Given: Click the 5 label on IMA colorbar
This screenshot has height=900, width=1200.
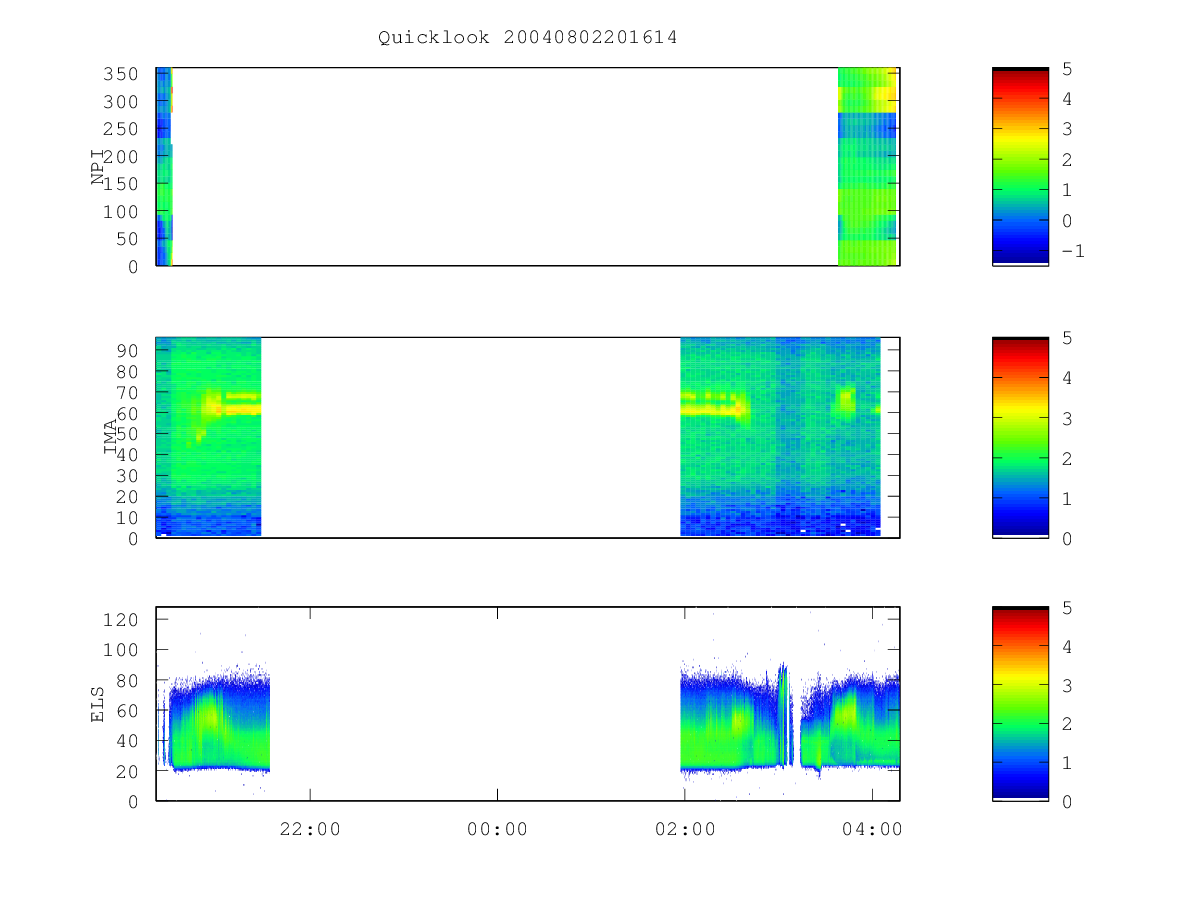Looking at the screenshot, I should (x=1066, y=338).
